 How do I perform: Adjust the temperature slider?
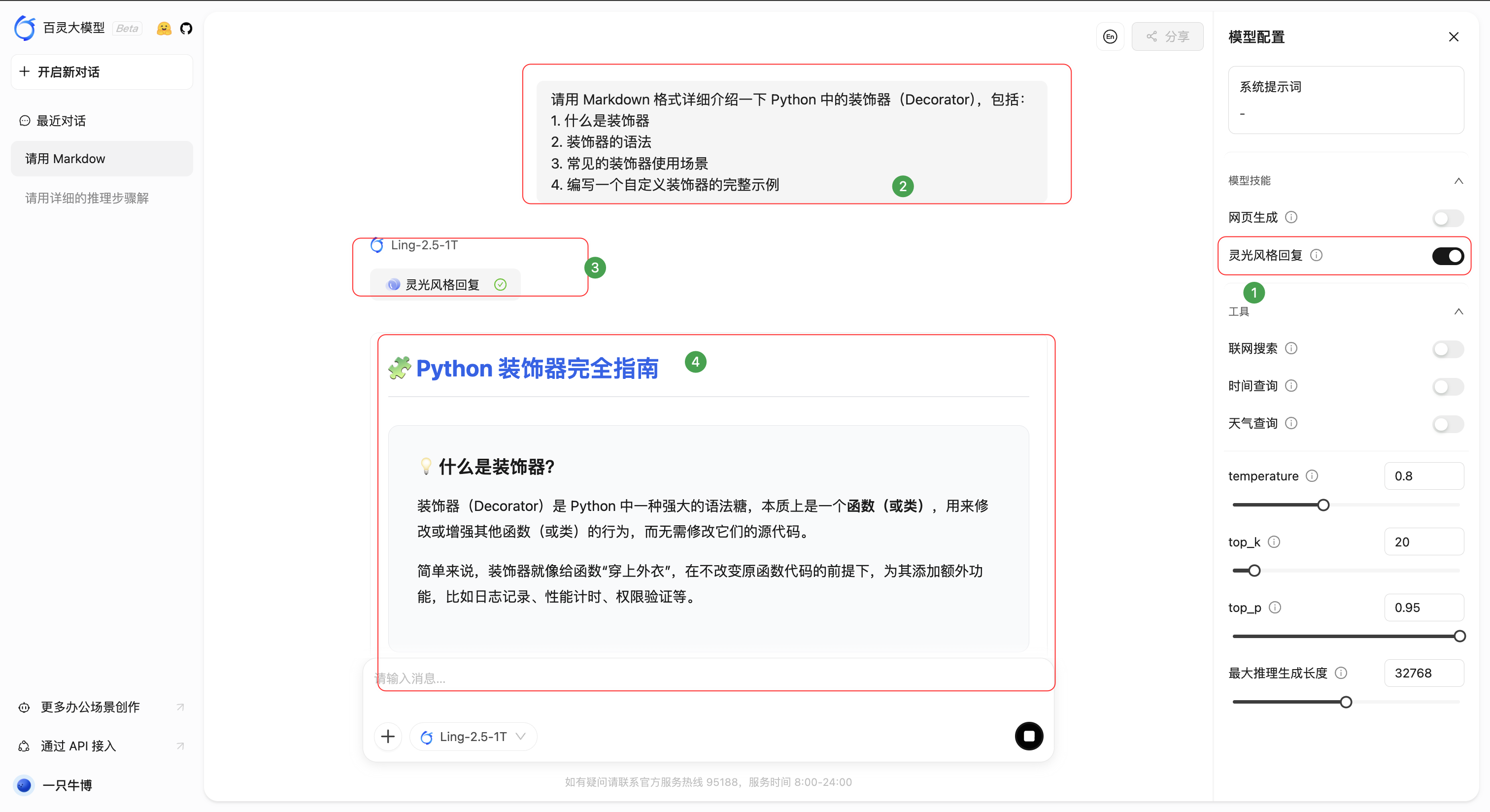pos(1323,505)
